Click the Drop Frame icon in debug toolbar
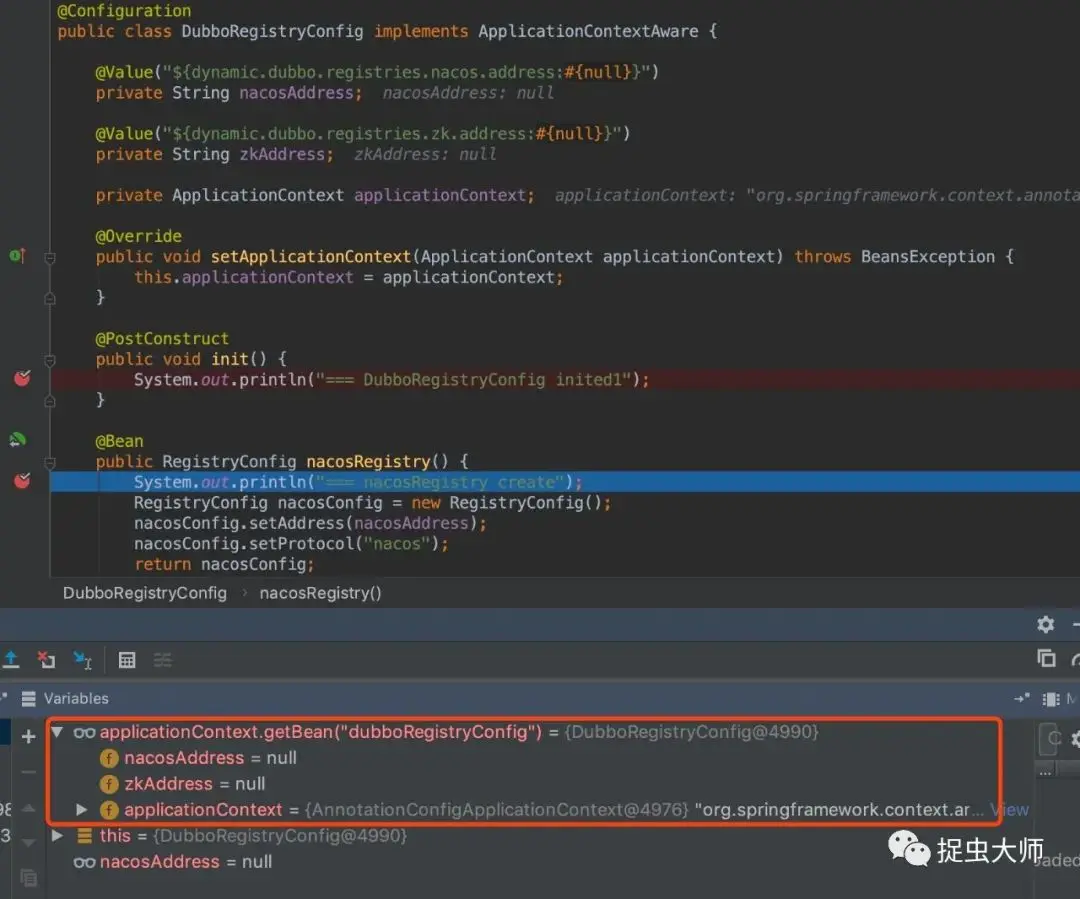This screenshot has width=1080, height=899. click(47, 660)
